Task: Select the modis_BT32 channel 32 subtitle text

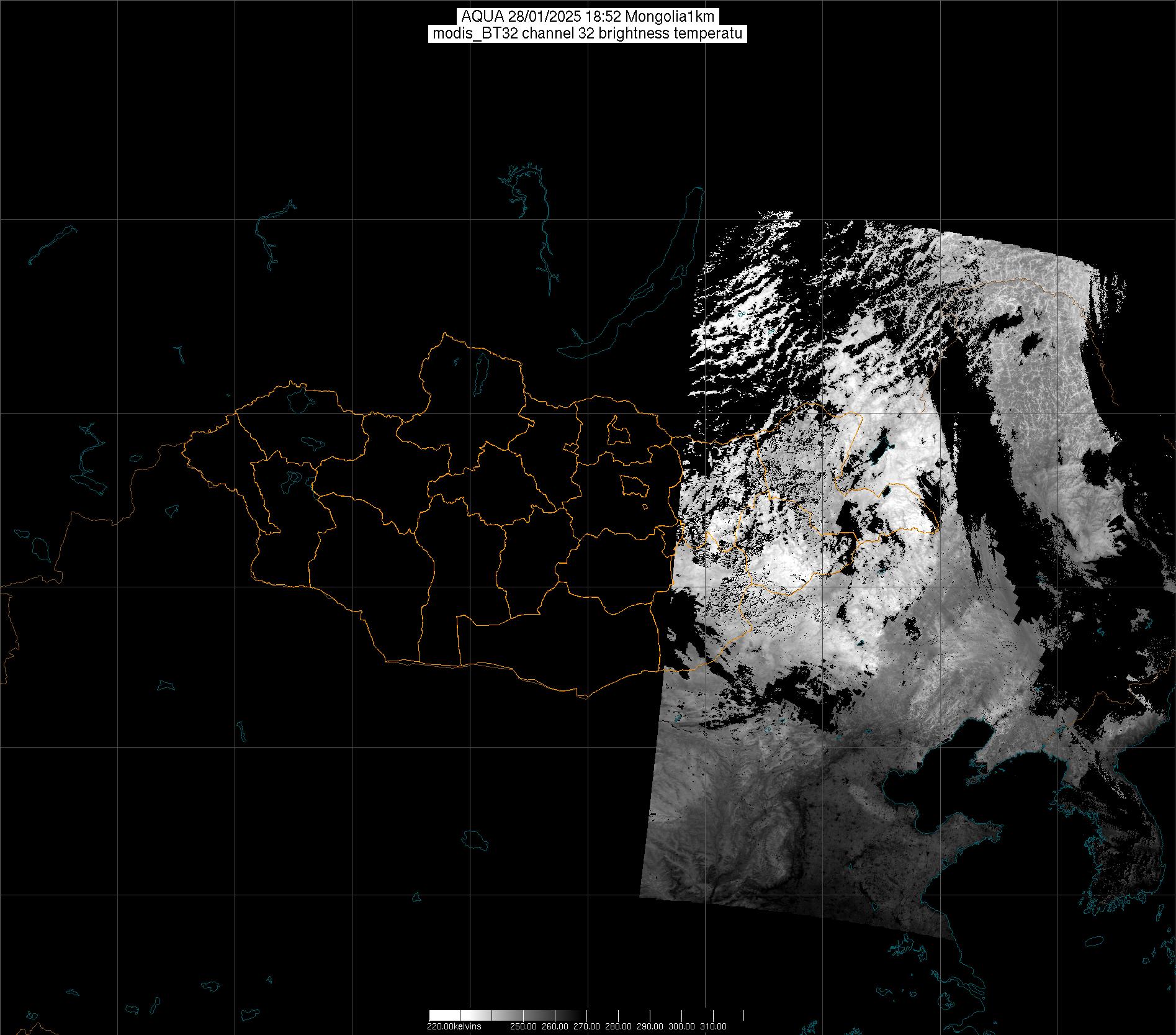Action: click(x=588, y=34)
